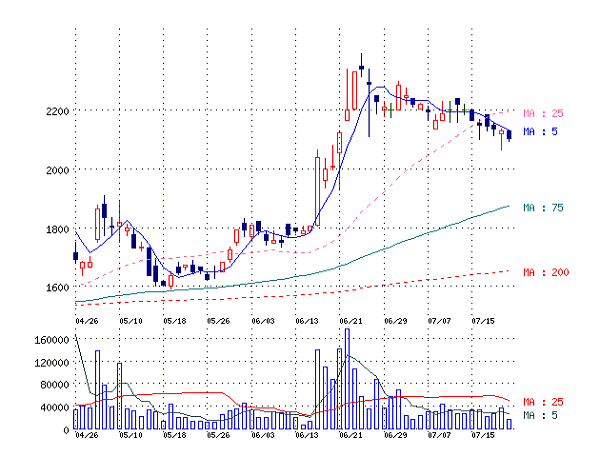This screenshot has height=457, width=600.
Task: Select the 0 volume axis label
Action: pos(66,430)
